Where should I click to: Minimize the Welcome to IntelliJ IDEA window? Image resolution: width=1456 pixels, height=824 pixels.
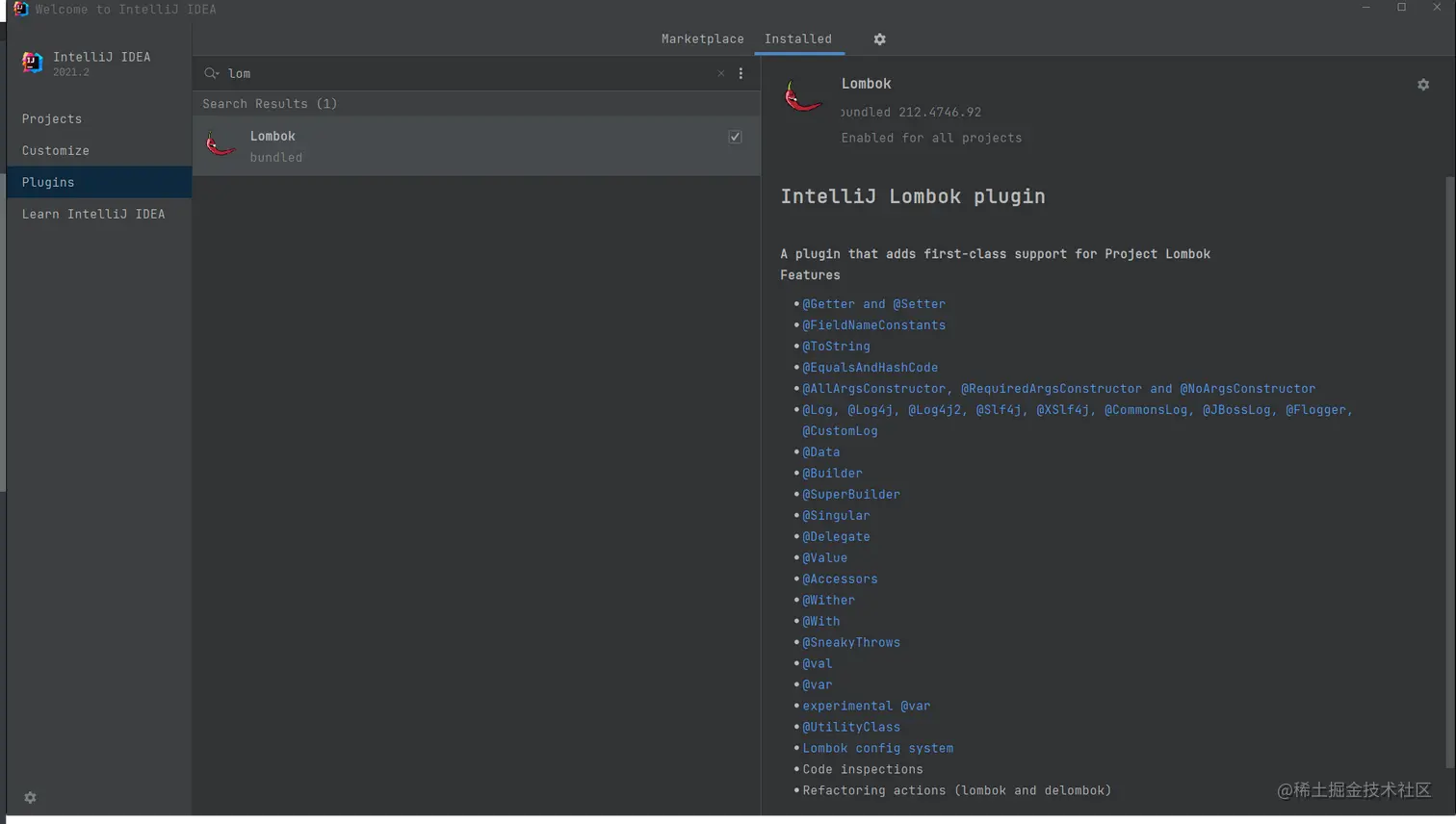(1365, 8)
